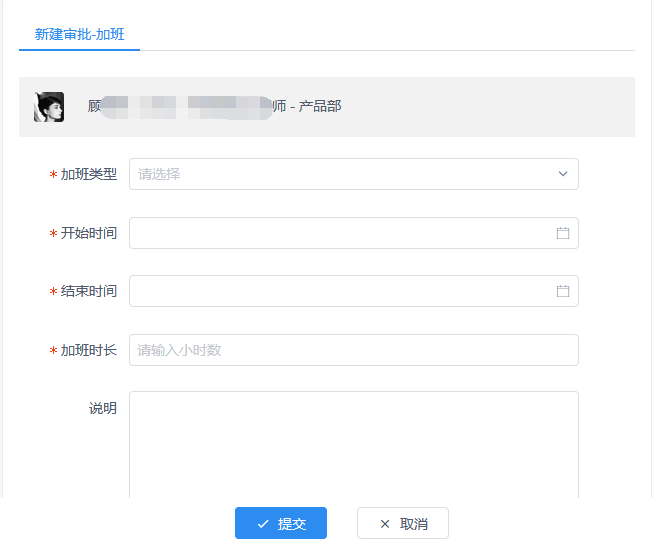Click the user avatar thumbnail
652x540 pixels.
click(49, 107)
